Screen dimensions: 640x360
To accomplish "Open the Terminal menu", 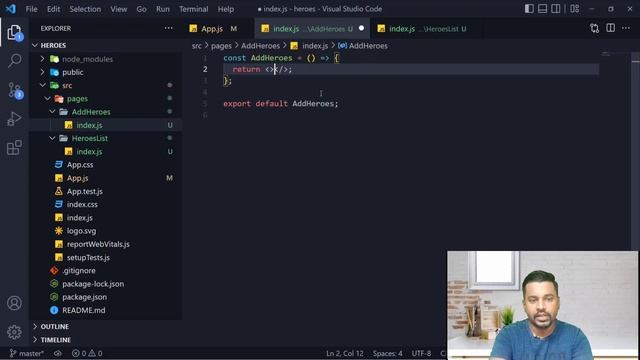I will coord(193,9).
